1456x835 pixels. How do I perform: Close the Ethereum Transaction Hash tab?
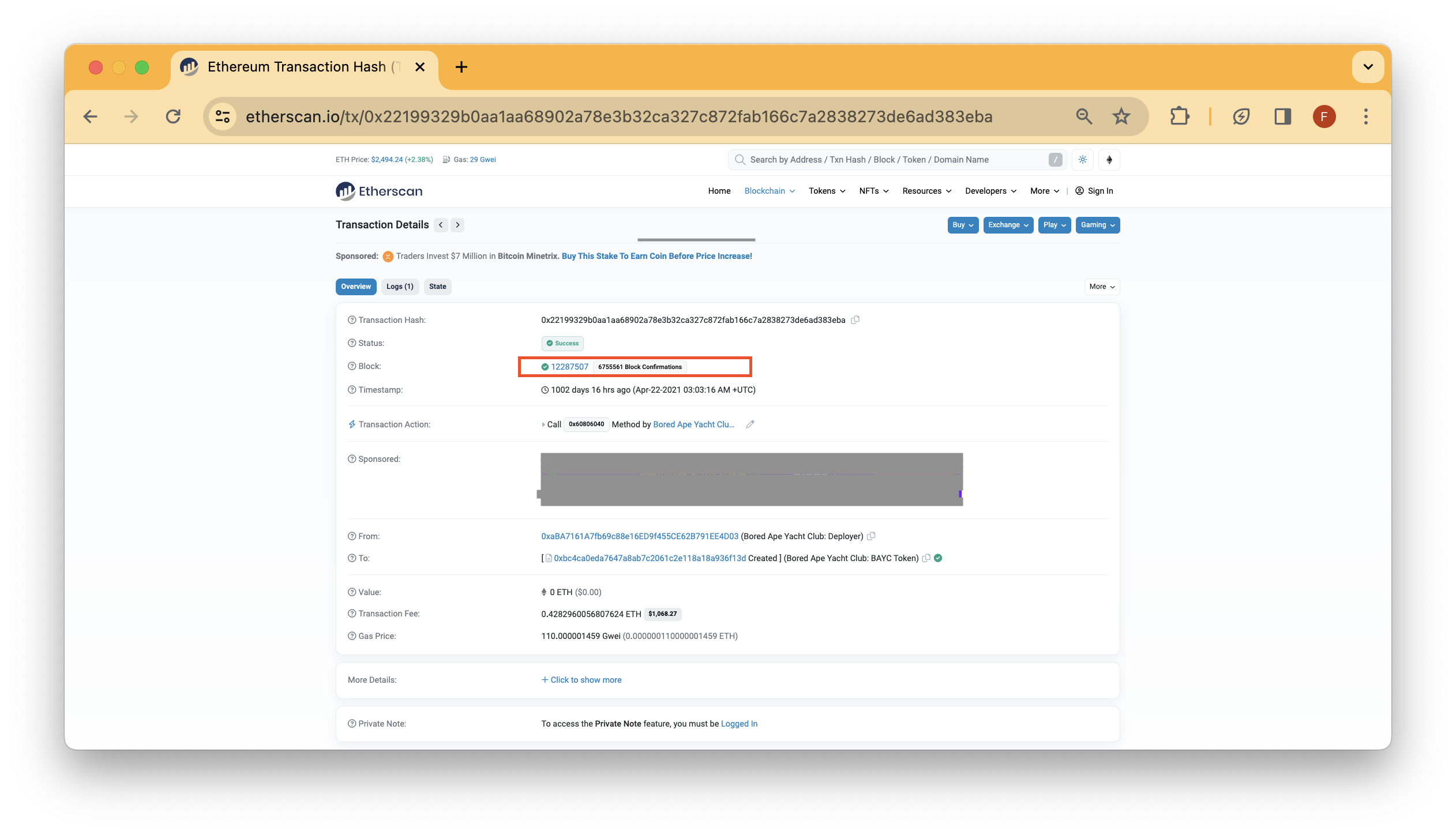click(420, 67)
